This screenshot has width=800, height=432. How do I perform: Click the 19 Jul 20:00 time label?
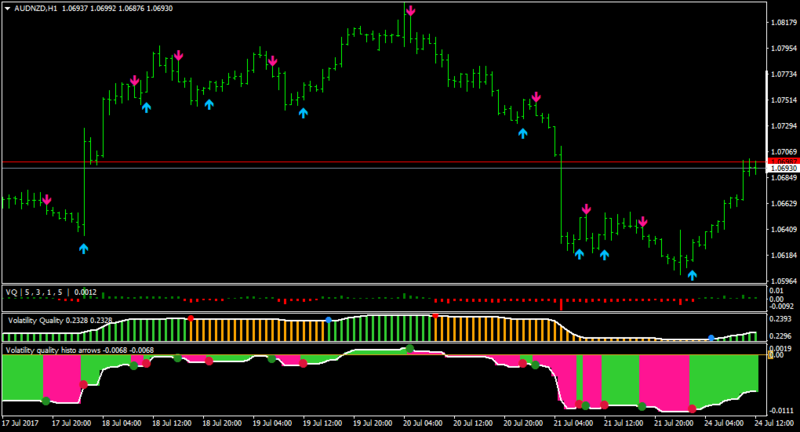[373, 423]
